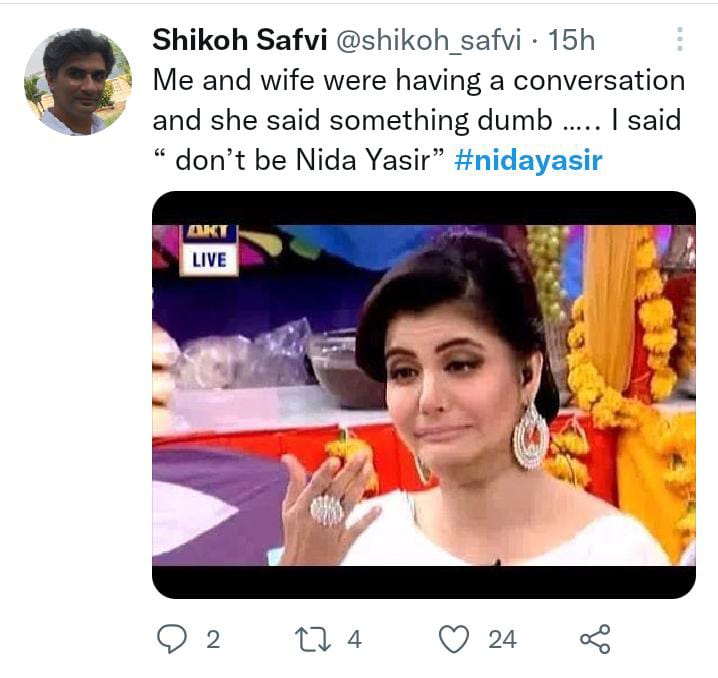Screen dimensions: 718x678
Task: Click the #nidayasir hashtag
Action: click(x=528, y=160)
